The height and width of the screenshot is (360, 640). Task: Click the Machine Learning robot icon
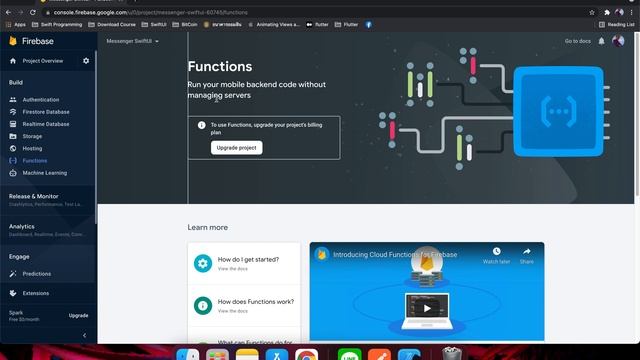tap(13, 173)
